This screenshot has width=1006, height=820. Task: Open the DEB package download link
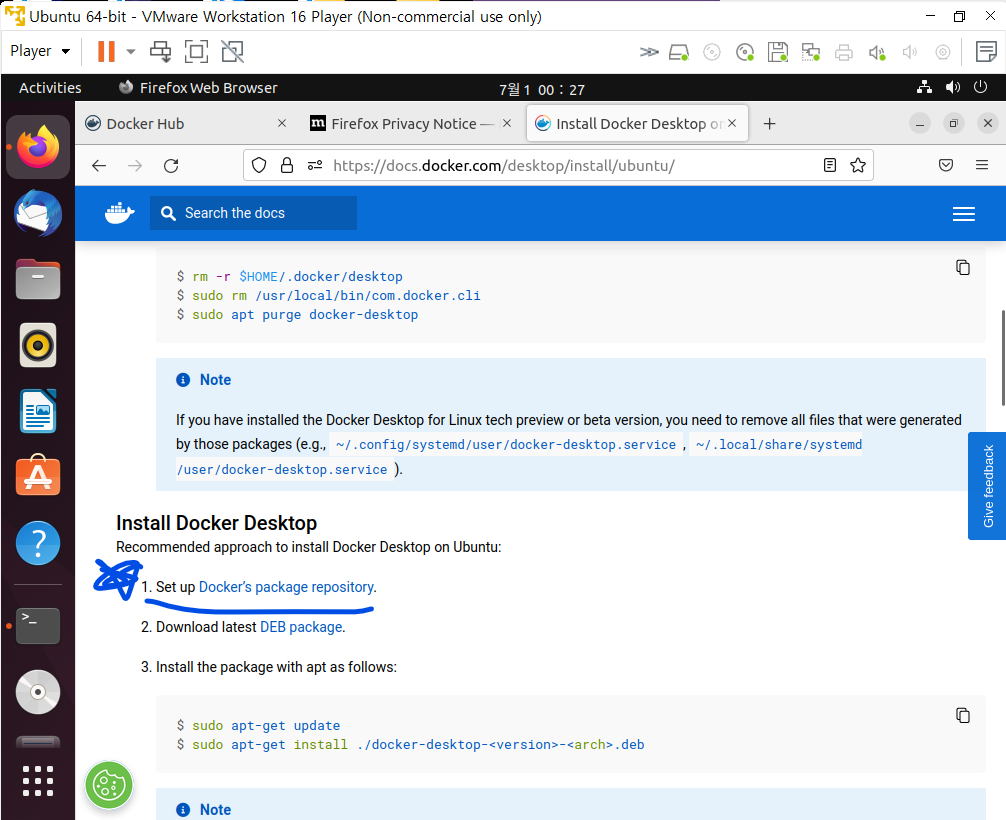click(301, 627)
